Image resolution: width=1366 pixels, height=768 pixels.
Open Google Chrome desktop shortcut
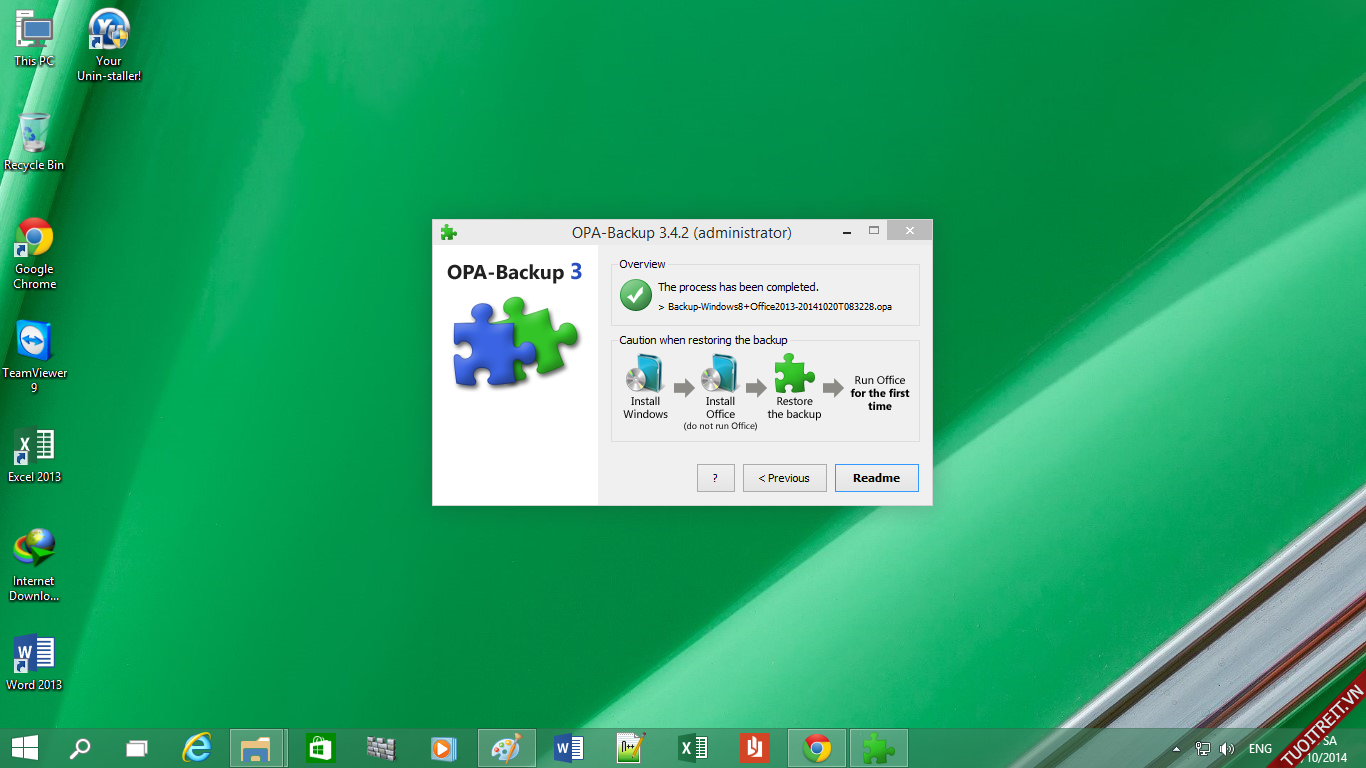(34, 238)
